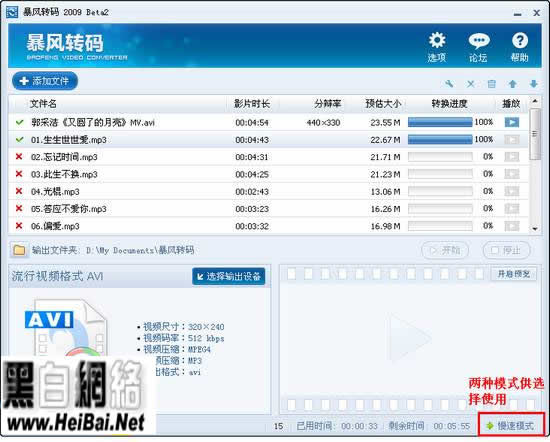Click play icon for 04.光棍.mp3
This screenshot has height=442, width=550.
click(x=512, y=191)
